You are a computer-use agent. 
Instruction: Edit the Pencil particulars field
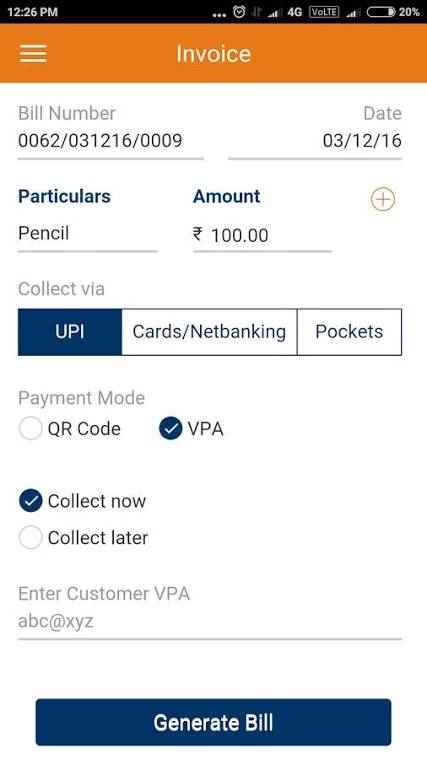[x=88, y=234]
